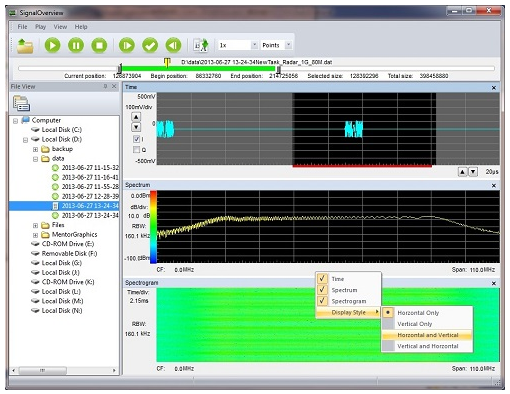Close the Spectrum panel
Viewport: 510px width, 394px height.
point(494,185)
